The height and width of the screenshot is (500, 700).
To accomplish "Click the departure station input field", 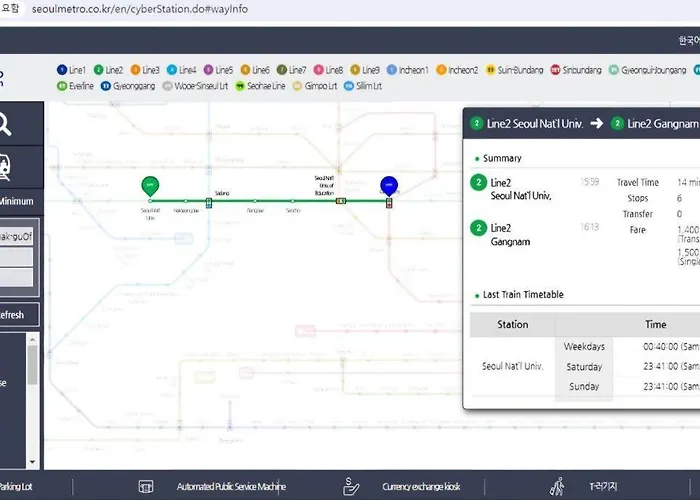I will (16, 236).
